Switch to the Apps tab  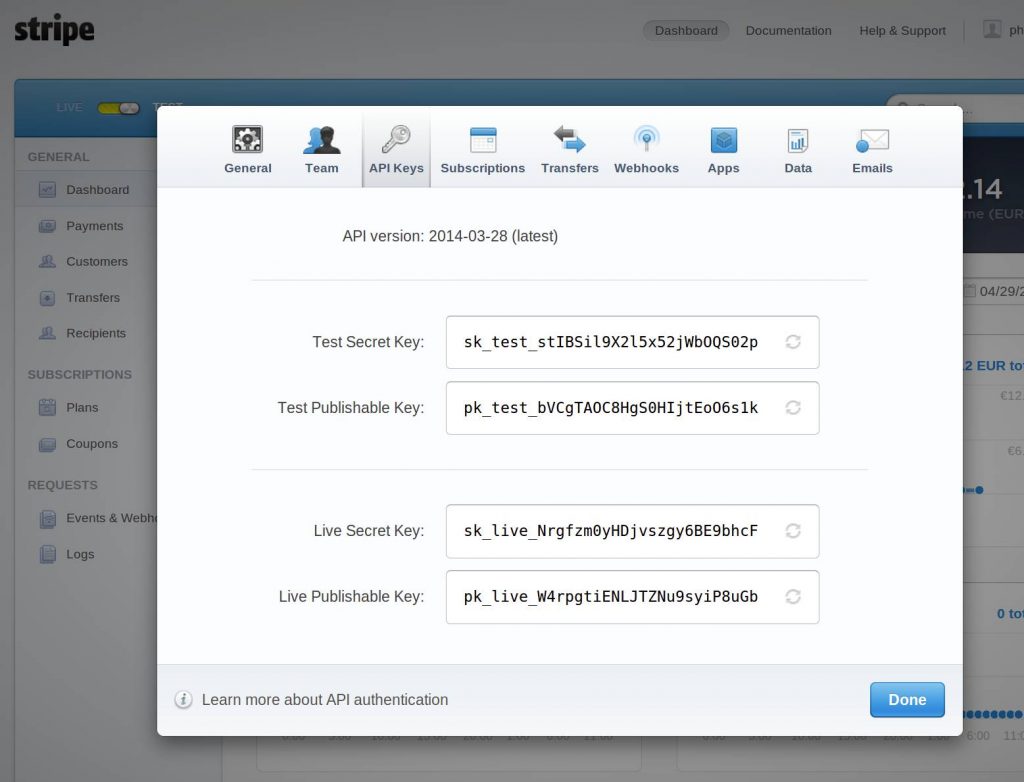(x=723, y=150)
